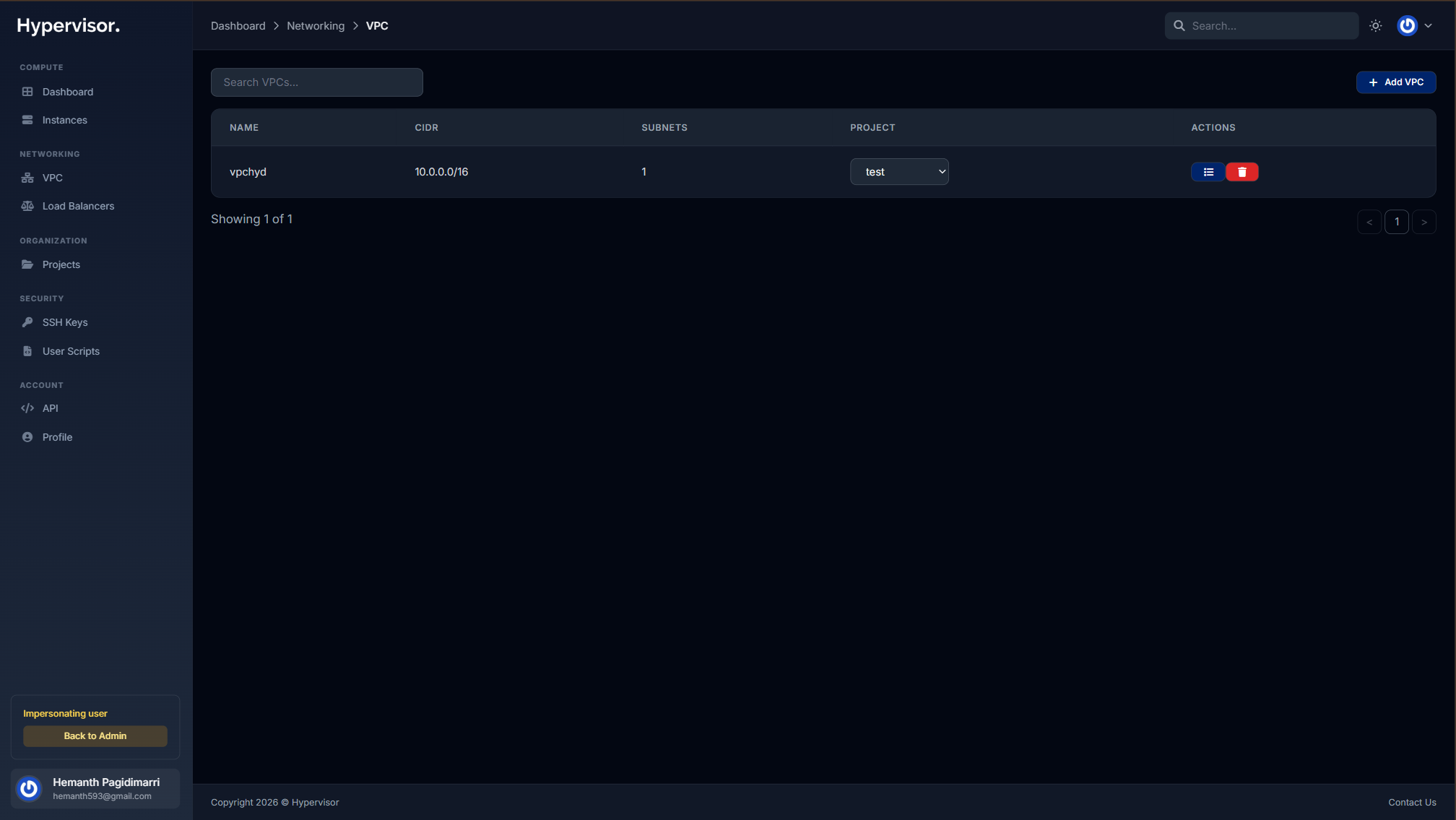Expand the test project dropdown
The image size is (1456, 820).
coord(898,172)
